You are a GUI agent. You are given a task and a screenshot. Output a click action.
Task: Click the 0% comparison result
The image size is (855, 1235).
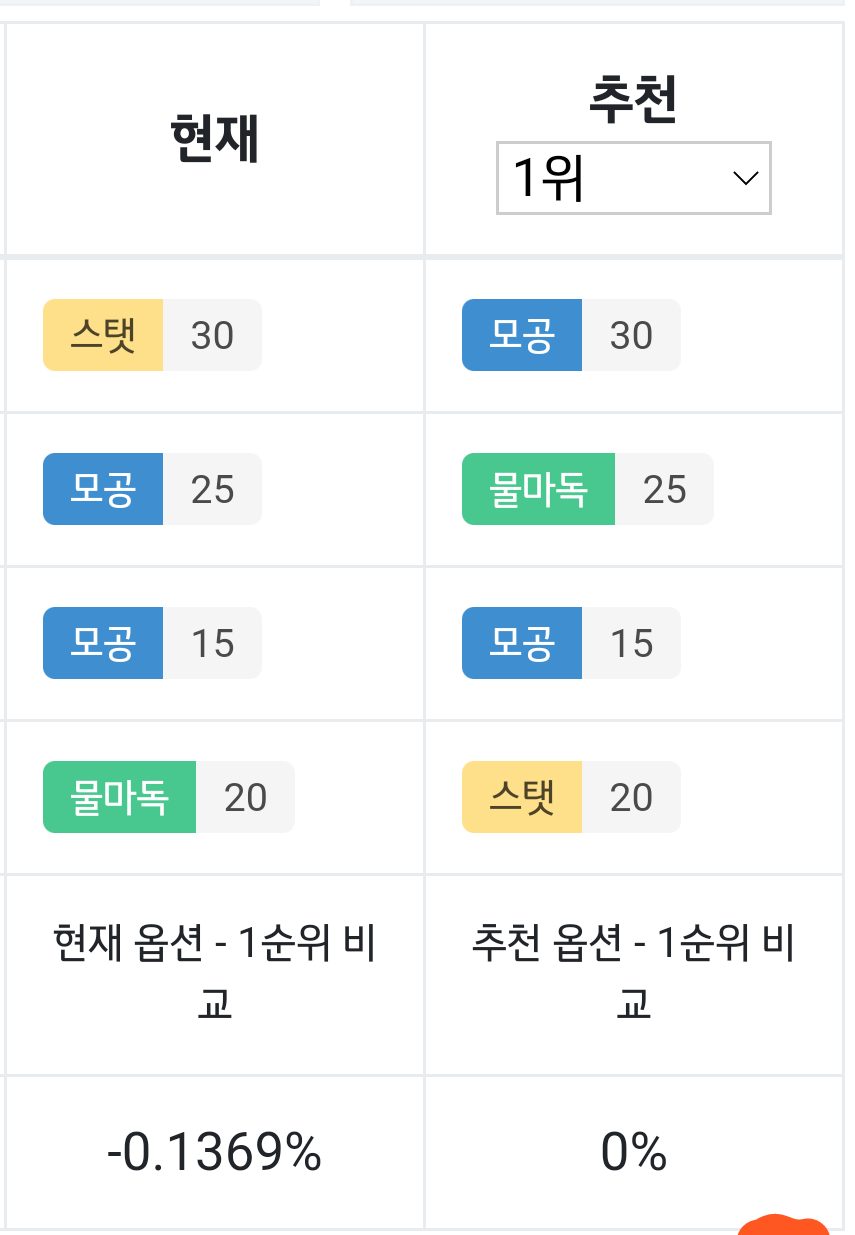click(x=634, y=1153)
